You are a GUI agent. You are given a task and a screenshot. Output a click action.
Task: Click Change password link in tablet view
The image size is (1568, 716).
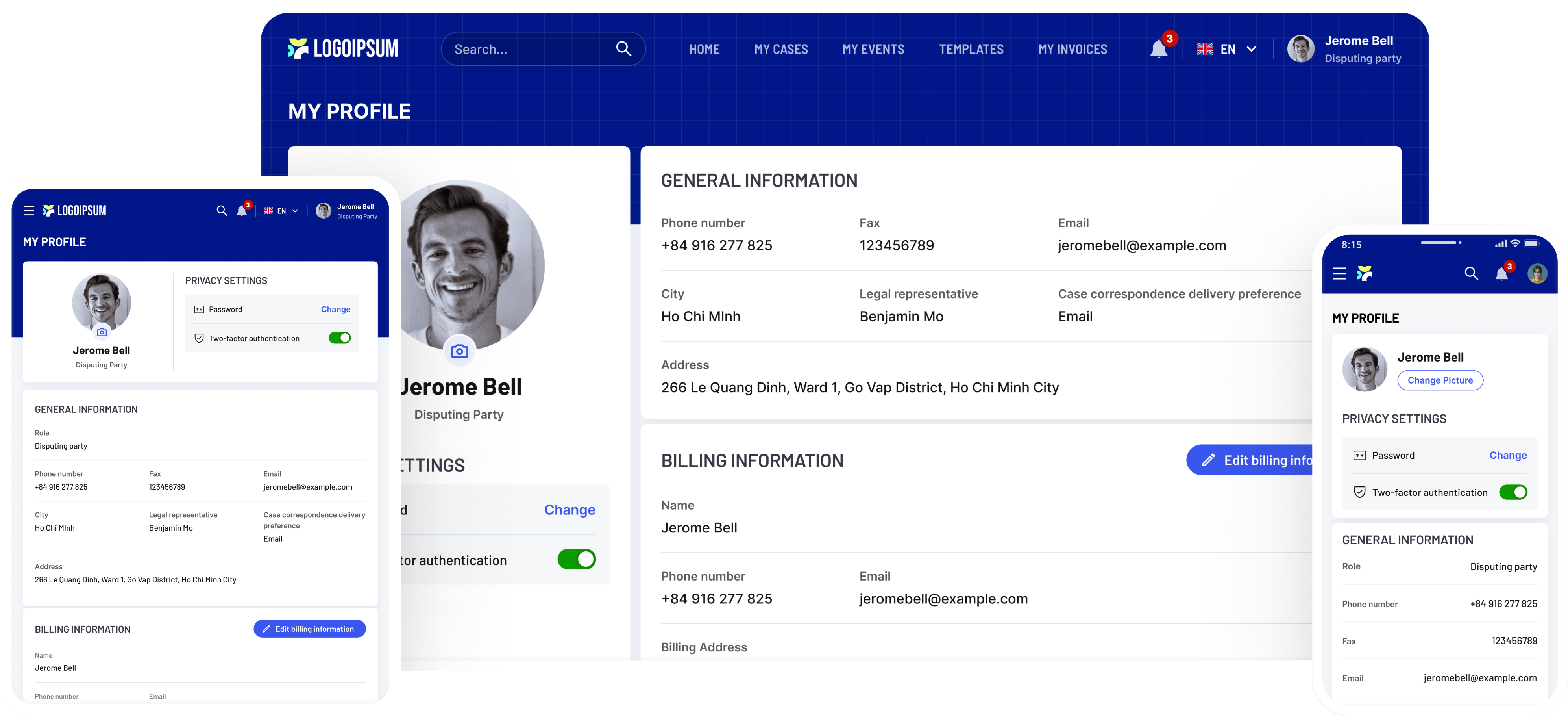pyautogui.click(x=335, y=310)
